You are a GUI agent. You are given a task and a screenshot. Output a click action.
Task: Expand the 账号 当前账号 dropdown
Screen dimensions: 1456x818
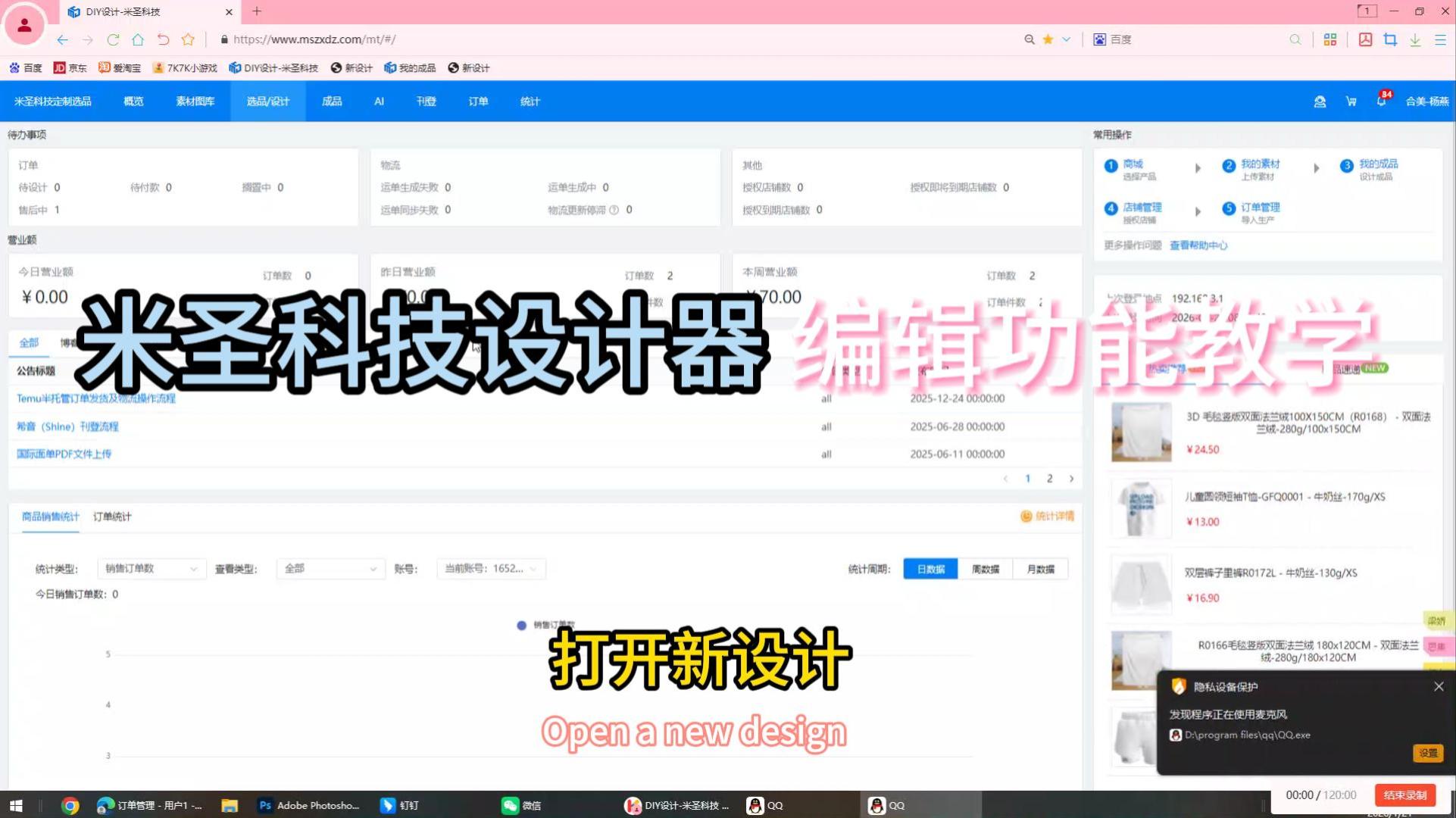[x=490, y=569]
